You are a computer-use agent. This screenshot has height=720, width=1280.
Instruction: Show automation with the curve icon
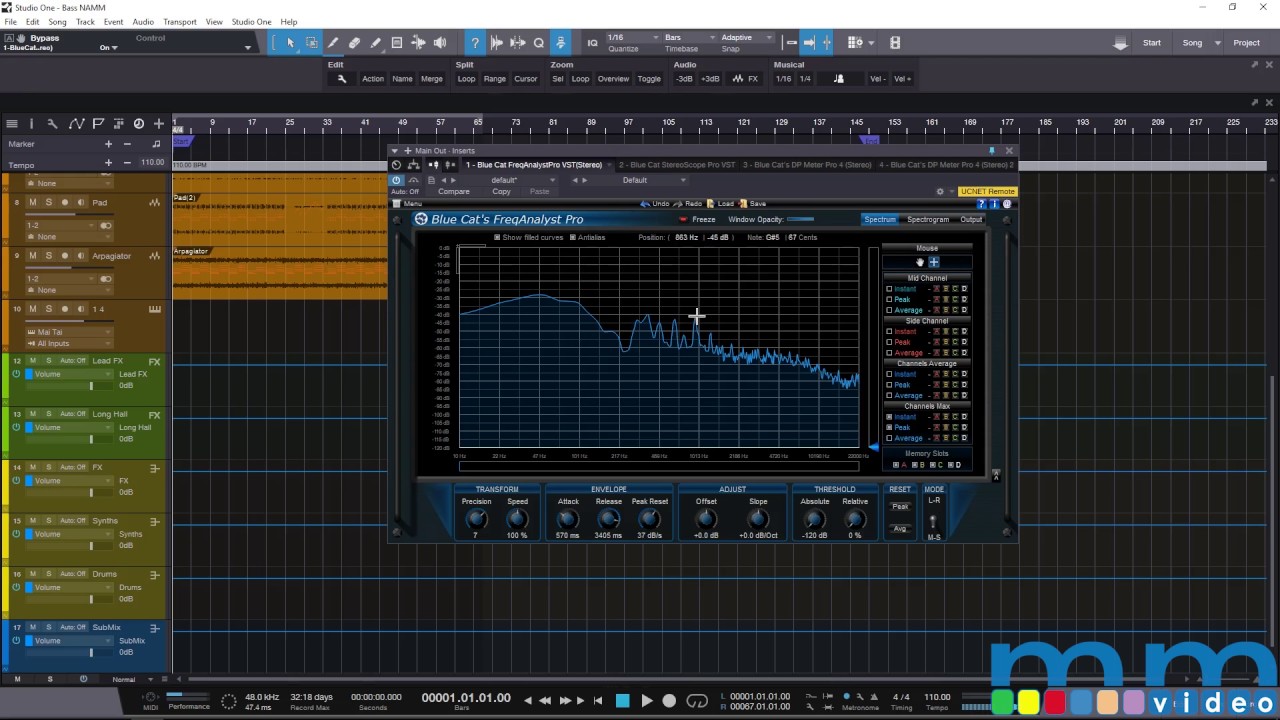coord(77,124)
